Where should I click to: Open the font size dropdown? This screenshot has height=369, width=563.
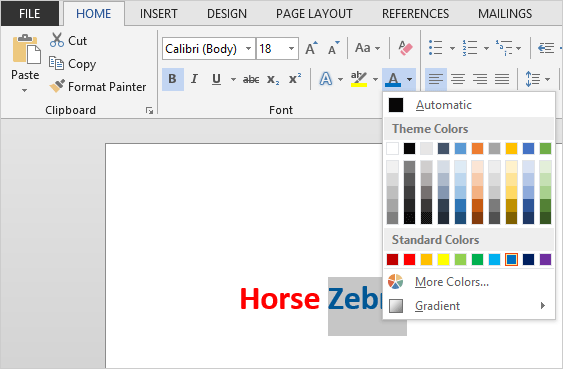coord(292,48)
